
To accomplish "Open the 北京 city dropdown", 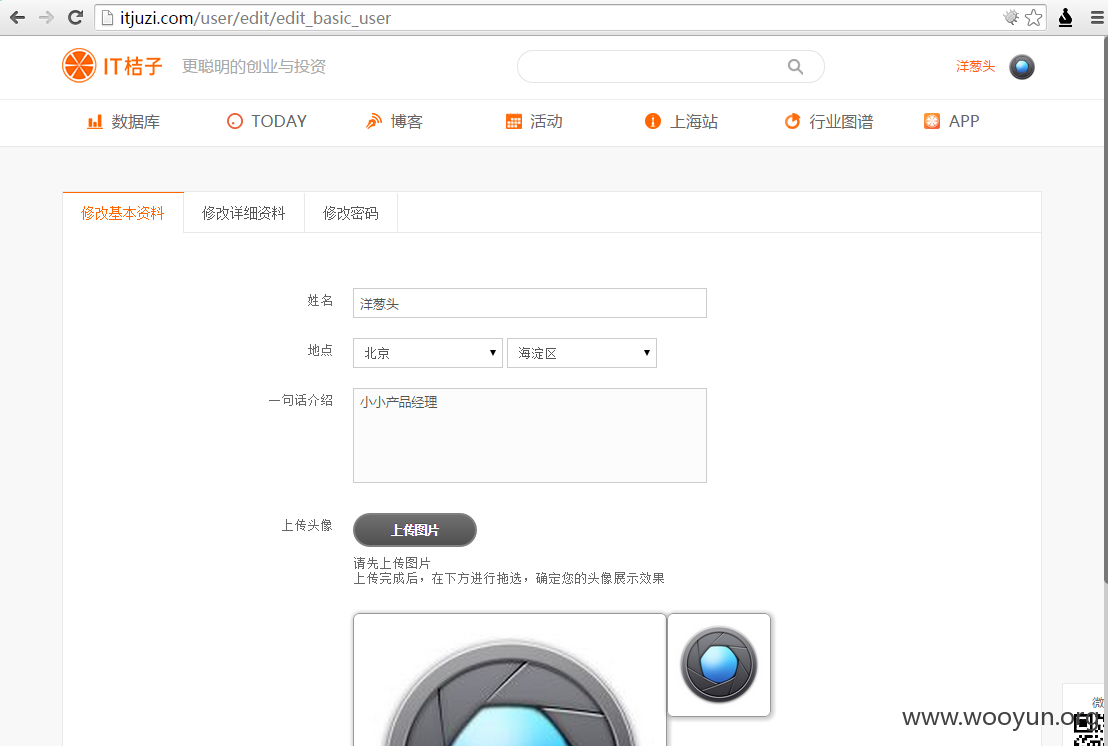I will (428, 353).
